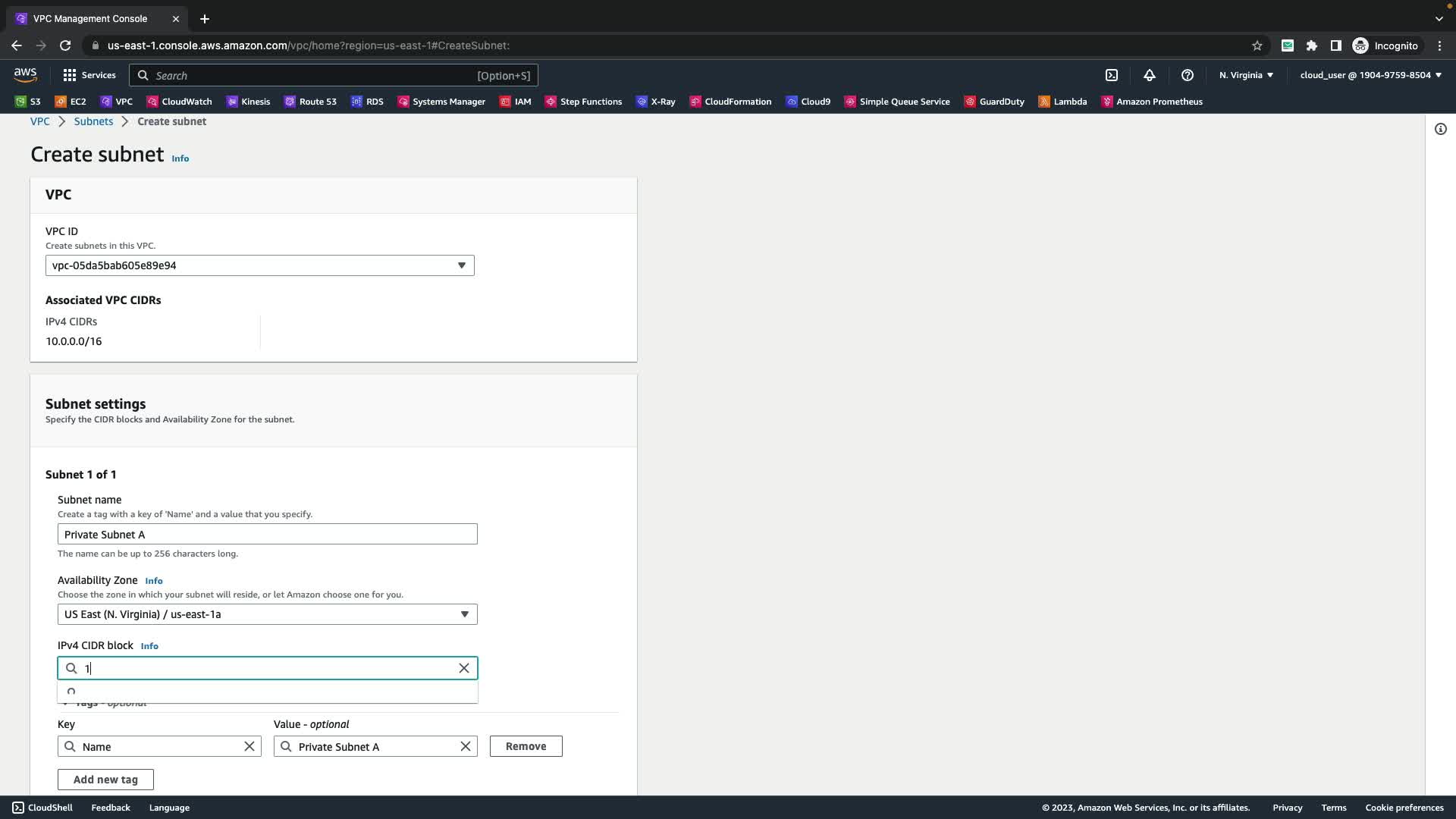Open the CloudShell icon in the top bar
This screenshot has width=1456, height=819.
(1112, 75)
